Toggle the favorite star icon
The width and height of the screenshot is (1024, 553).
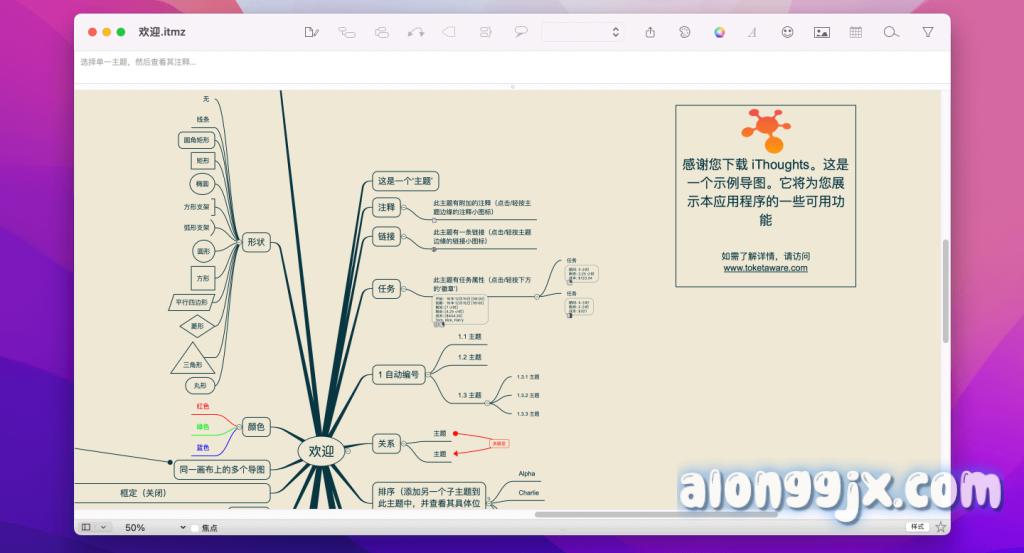[940, 527]
